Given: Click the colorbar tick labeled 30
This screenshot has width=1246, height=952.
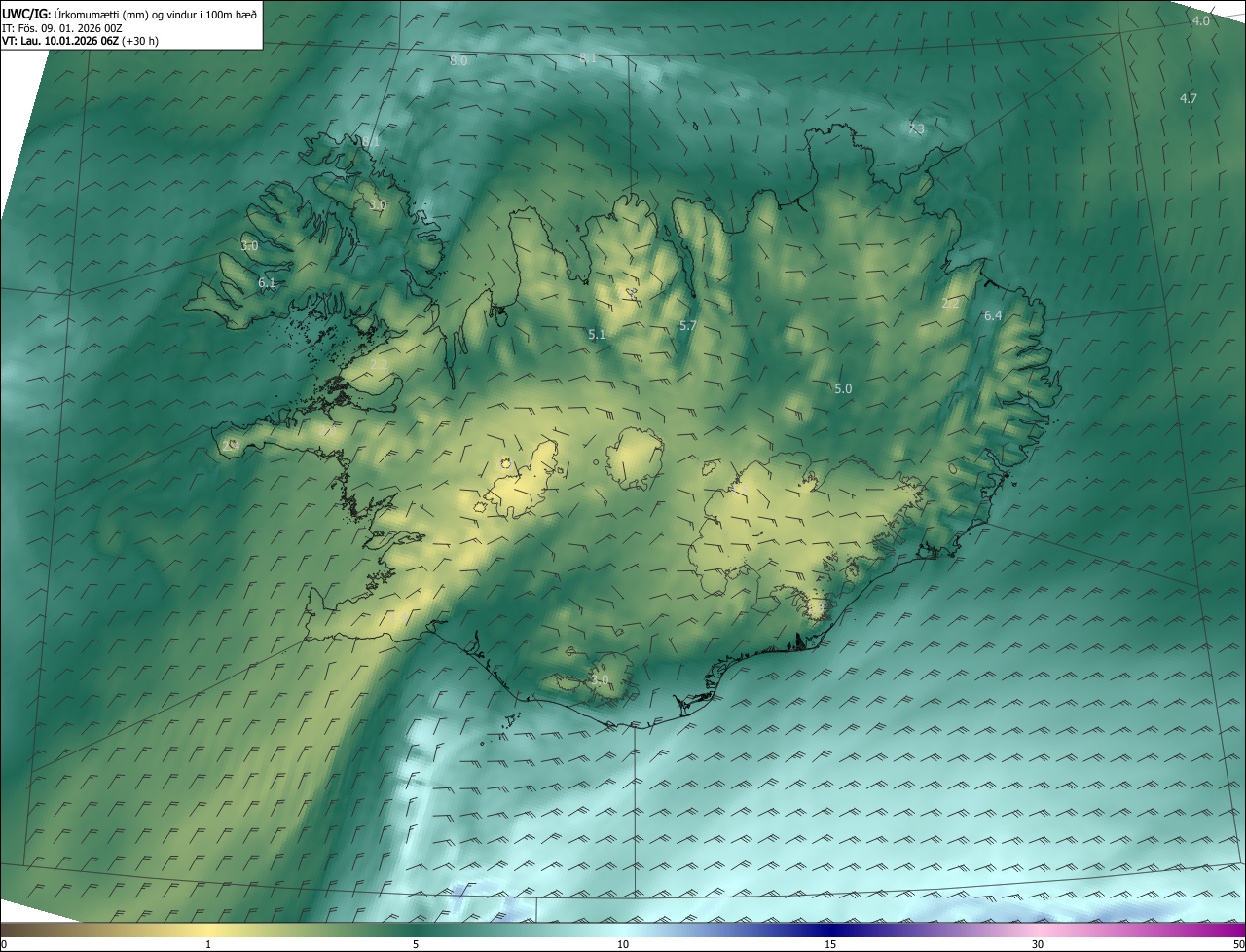Looking at the screenshot, I should [1038, 945].
